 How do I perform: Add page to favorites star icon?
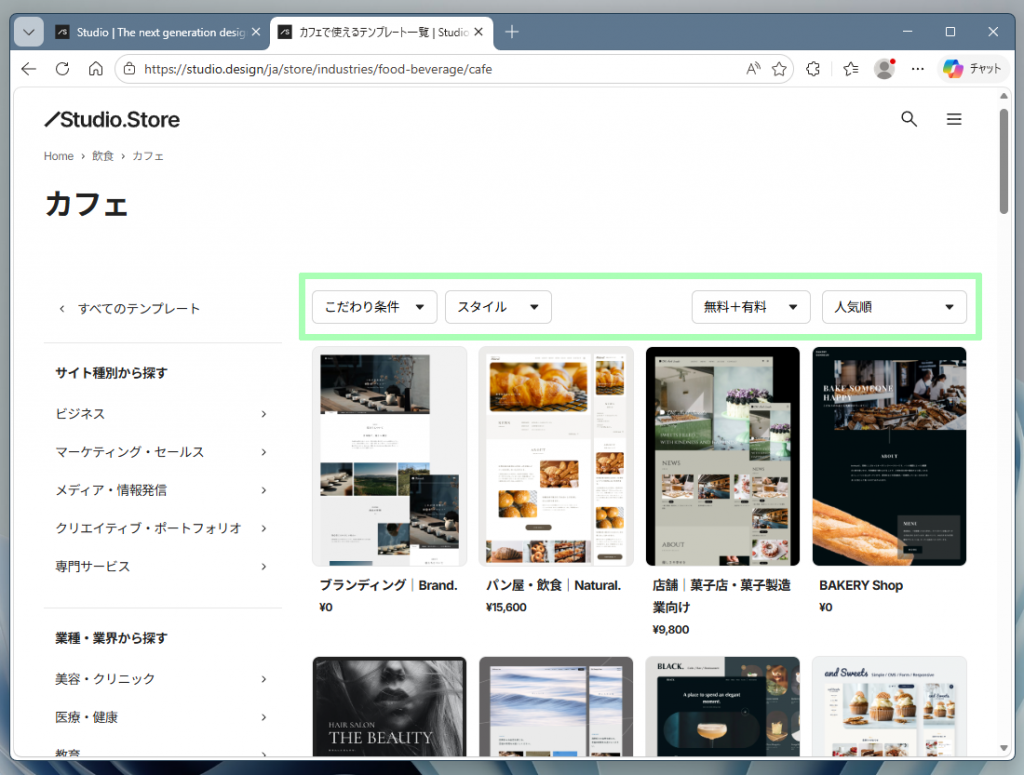coord(778,69)
